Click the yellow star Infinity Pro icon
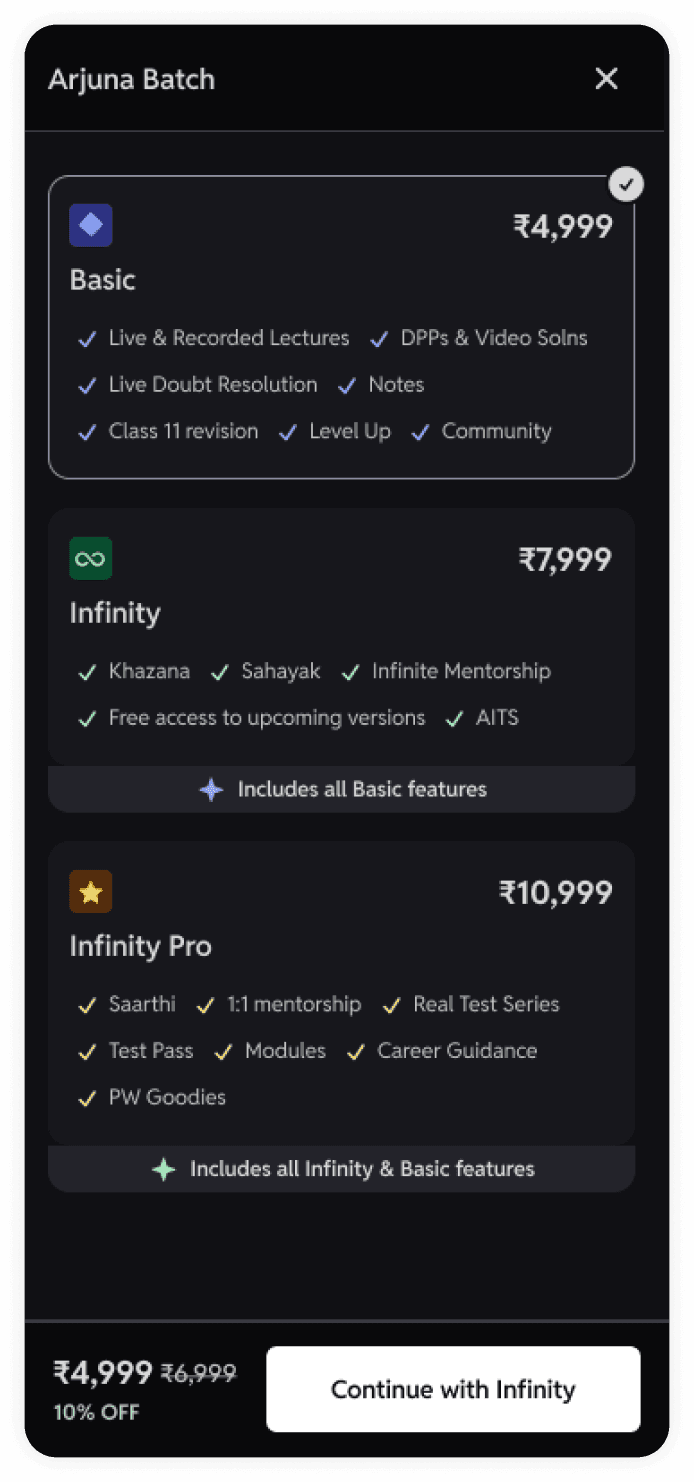The image size is (694, 1482). 91,891
